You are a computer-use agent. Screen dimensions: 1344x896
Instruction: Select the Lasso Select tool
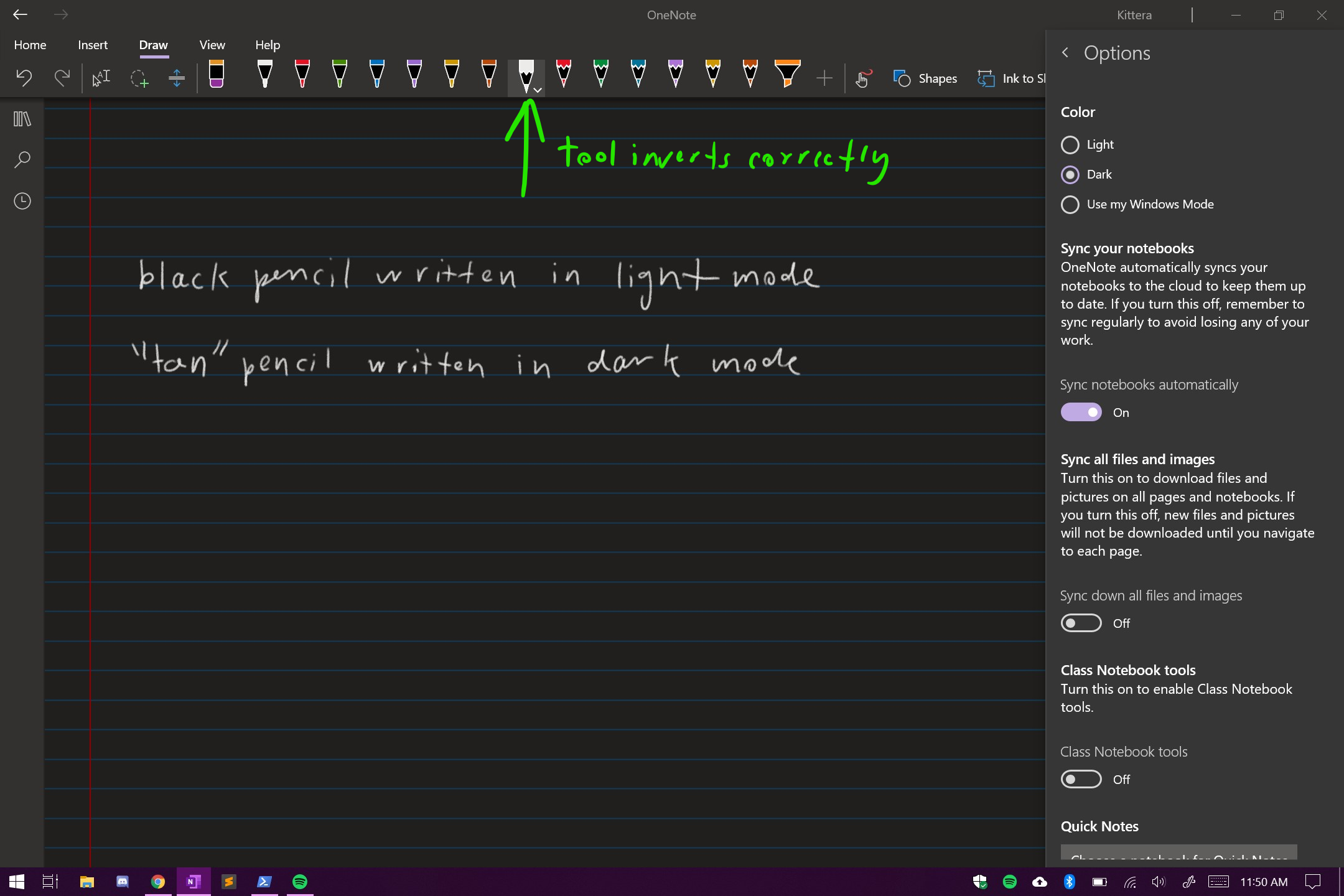tap(139, 78)
